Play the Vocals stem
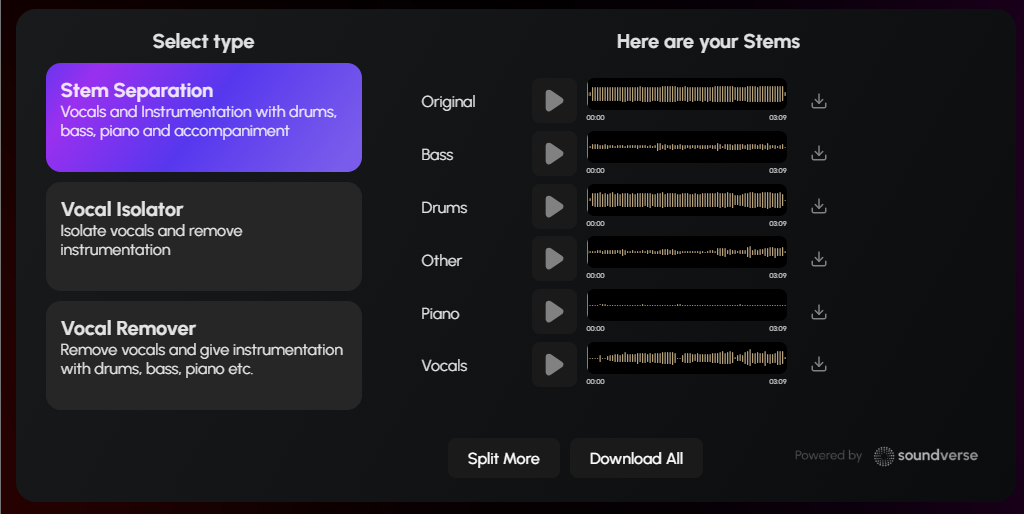The height and width of the screenshot is (514, 1024). (554, 364)
